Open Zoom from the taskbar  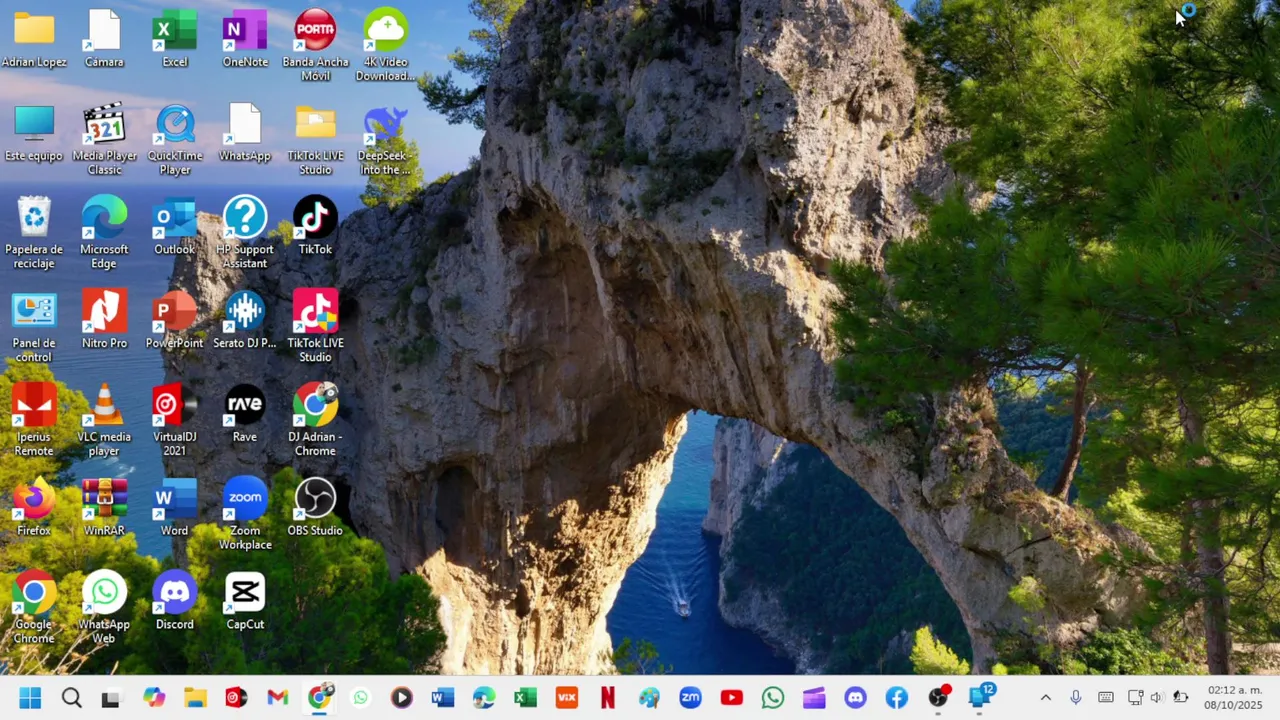(690, 698)
